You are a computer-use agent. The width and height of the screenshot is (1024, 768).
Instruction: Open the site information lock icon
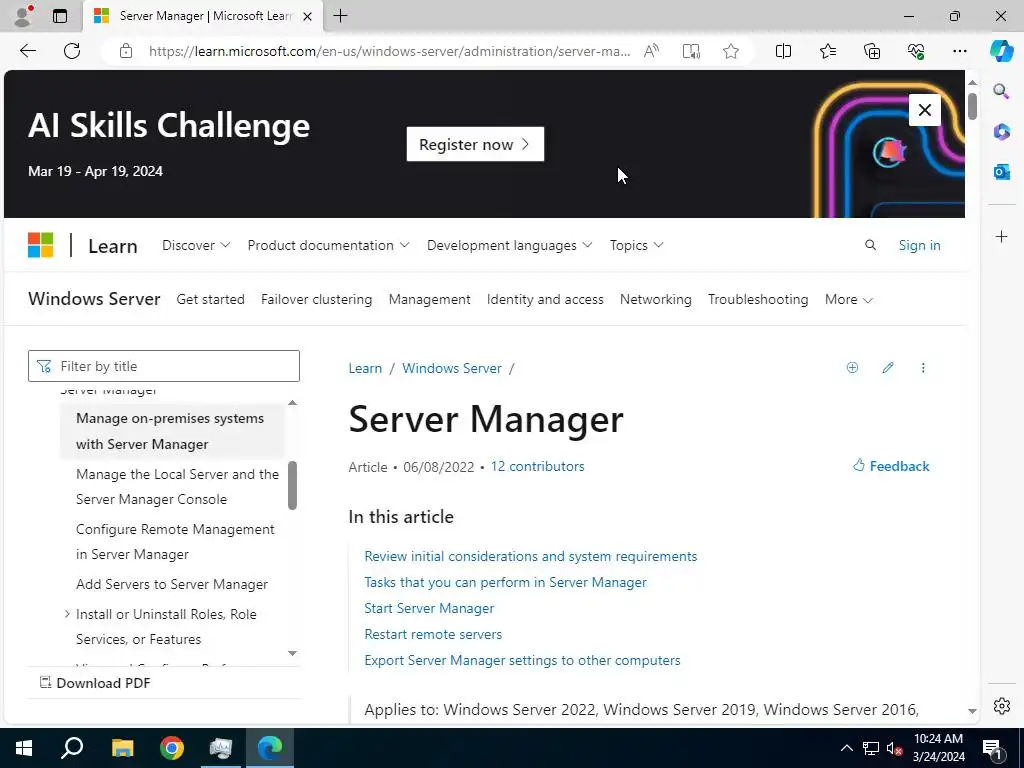click(126, 51)
